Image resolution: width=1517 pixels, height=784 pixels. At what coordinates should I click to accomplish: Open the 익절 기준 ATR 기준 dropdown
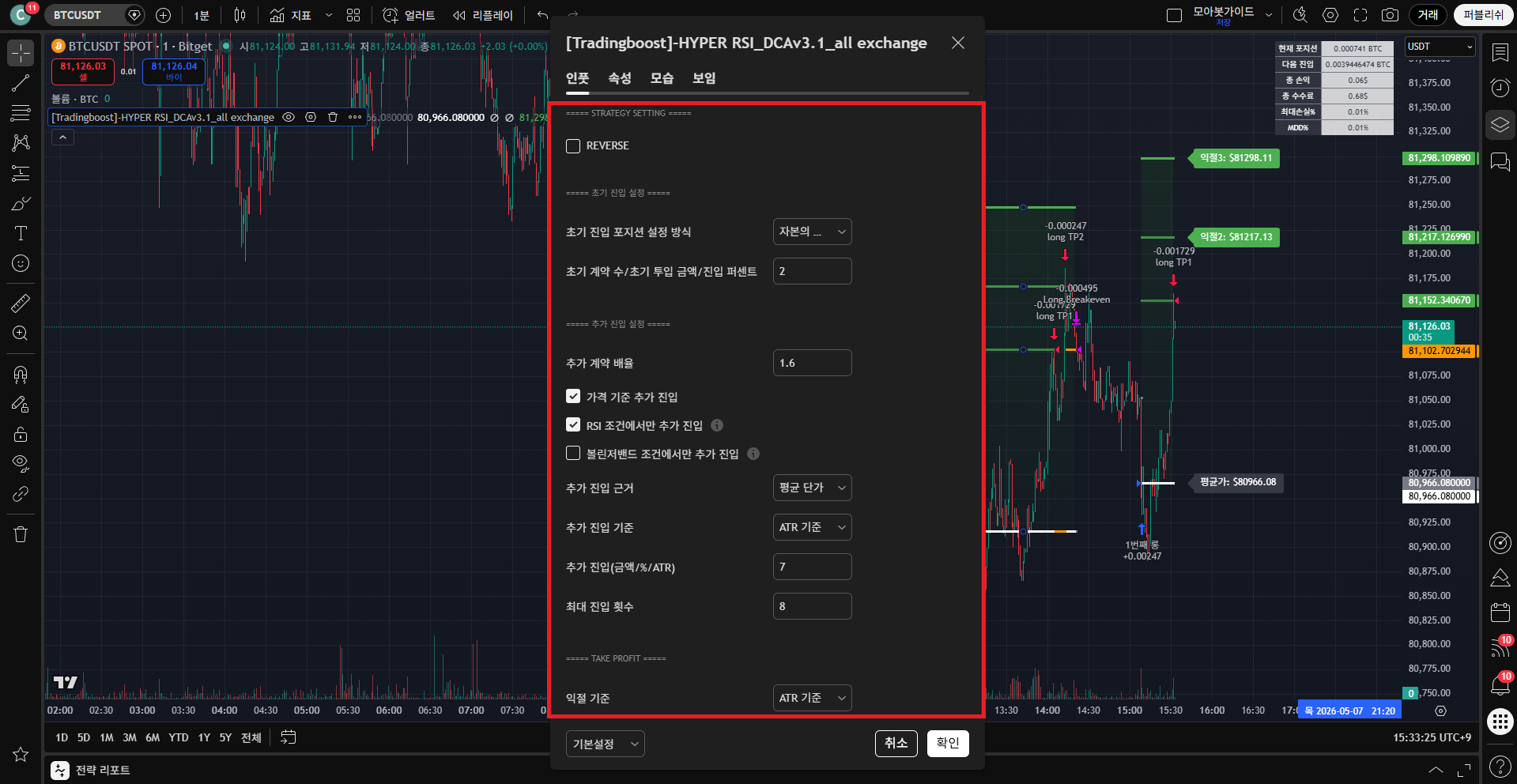(812, 698)
